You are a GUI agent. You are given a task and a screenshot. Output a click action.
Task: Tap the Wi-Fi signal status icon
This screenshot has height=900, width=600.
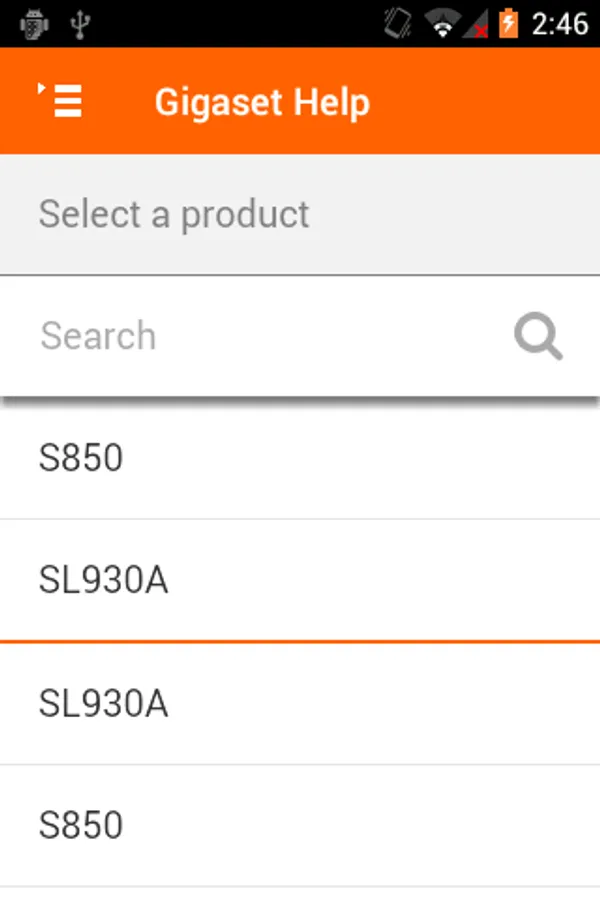point(440,23)
